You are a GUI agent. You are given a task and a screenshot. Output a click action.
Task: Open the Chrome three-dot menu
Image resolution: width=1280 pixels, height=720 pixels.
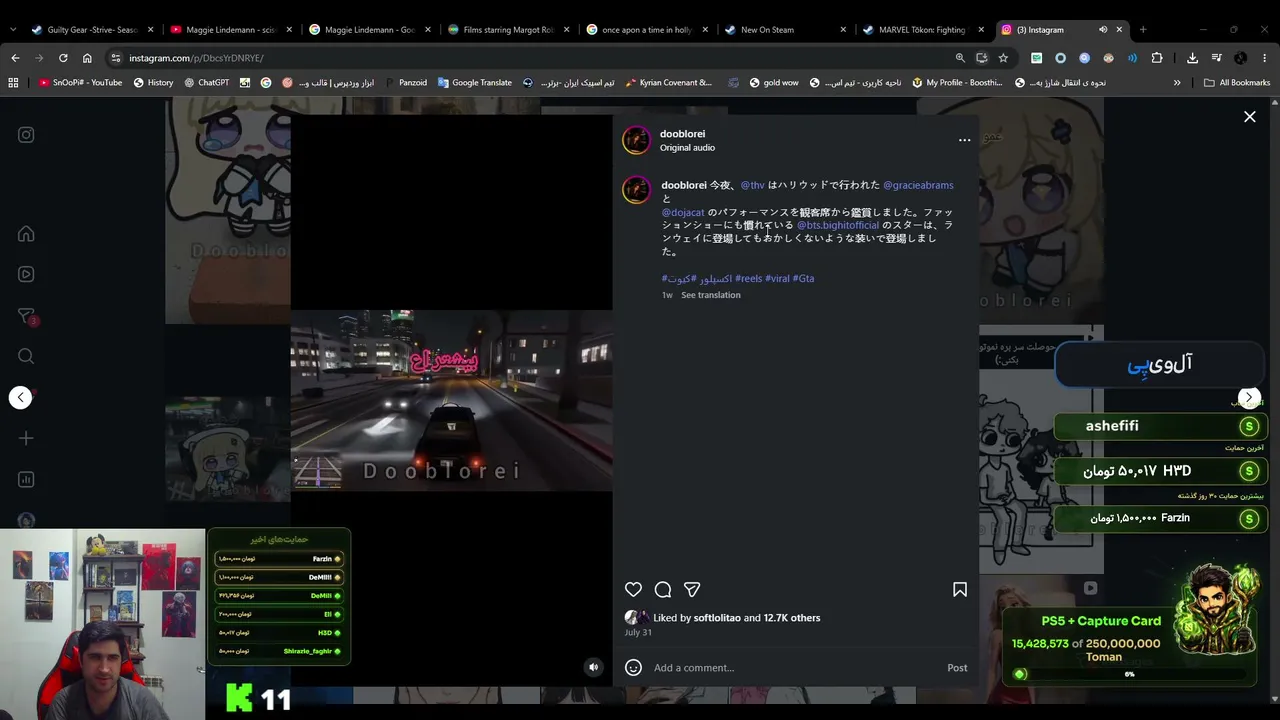[1264, 58]
